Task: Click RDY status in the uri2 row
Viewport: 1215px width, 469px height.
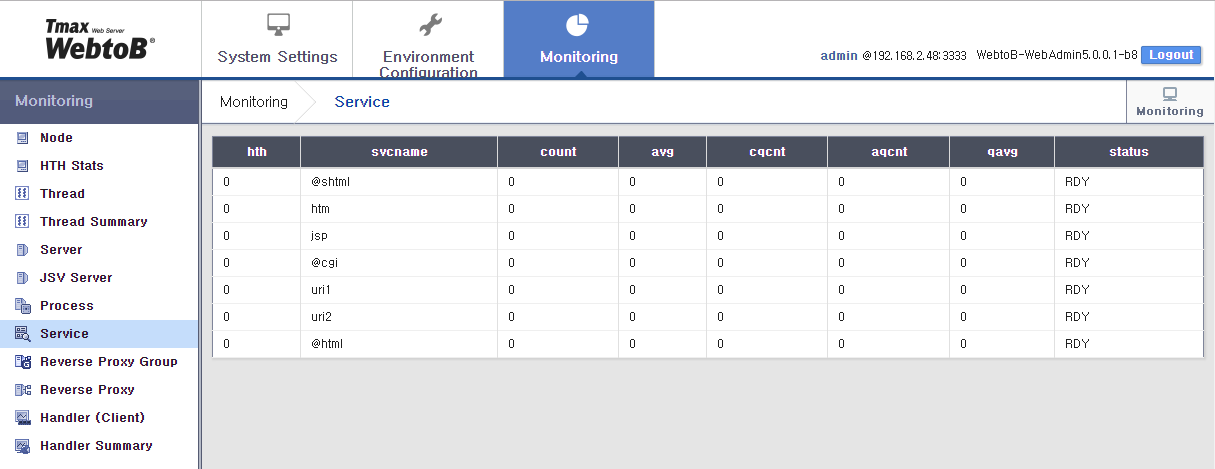Action: (1077, 317)
